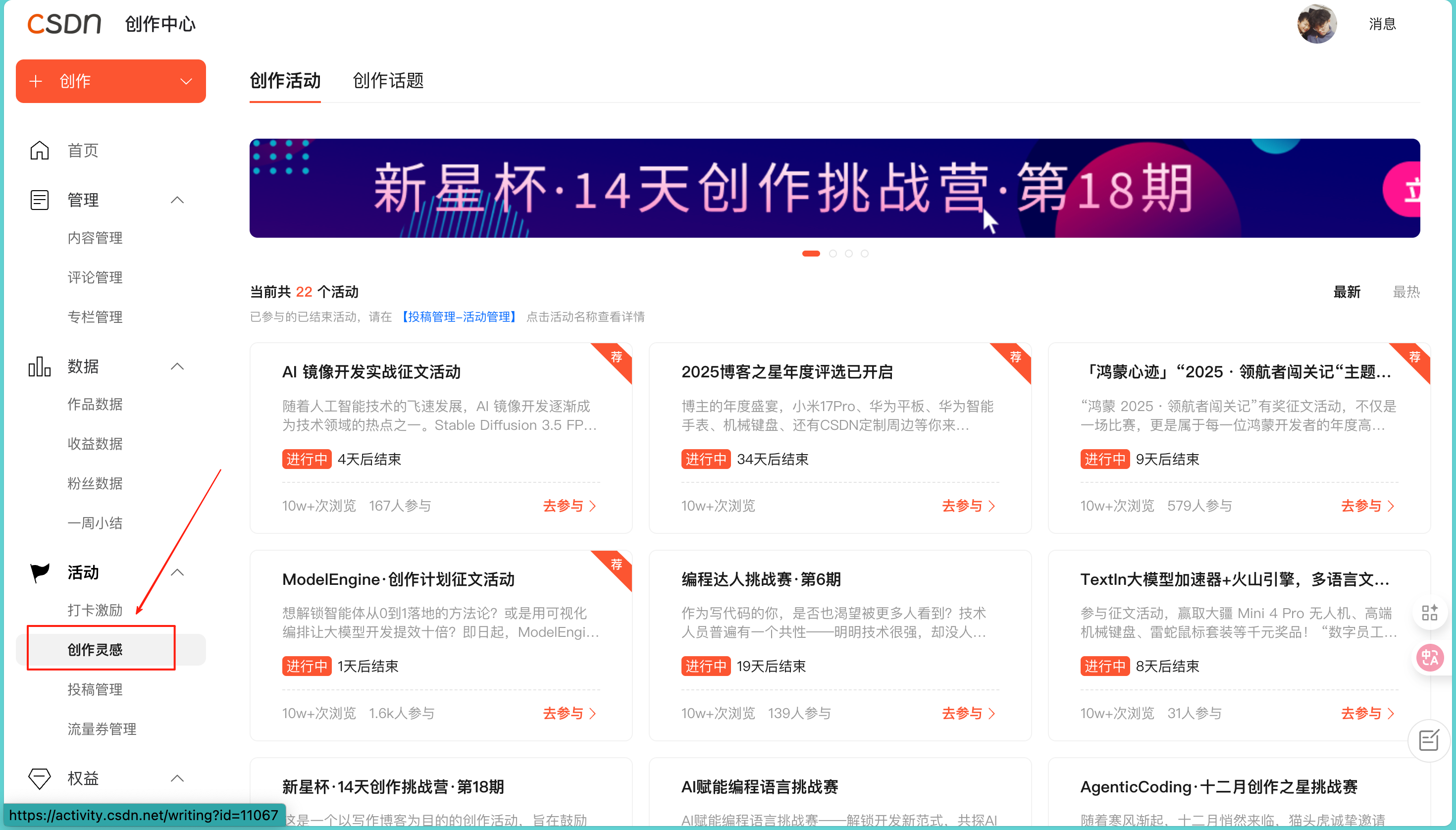Click the CSDN logo
This screenshot has width=1456, height=830.
tap(64, 24)
